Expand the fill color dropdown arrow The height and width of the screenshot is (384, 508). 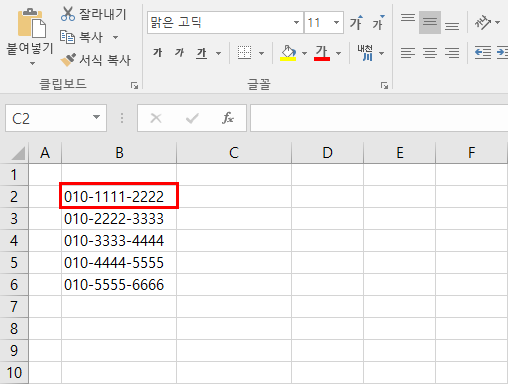[x=304, y=53]
